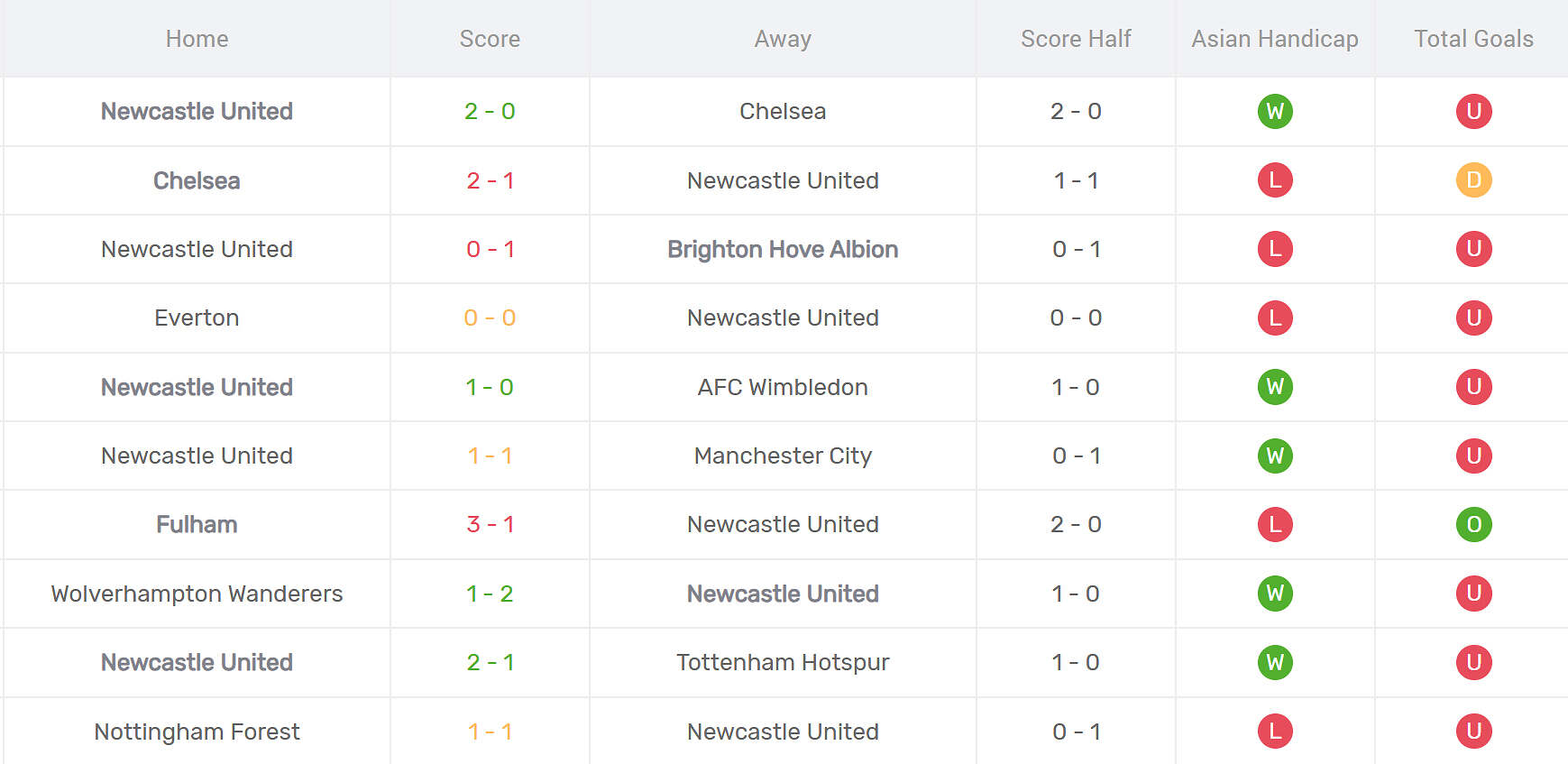Click the Score Half column header
1568x764 pixels.
(x=1076, y=39)
